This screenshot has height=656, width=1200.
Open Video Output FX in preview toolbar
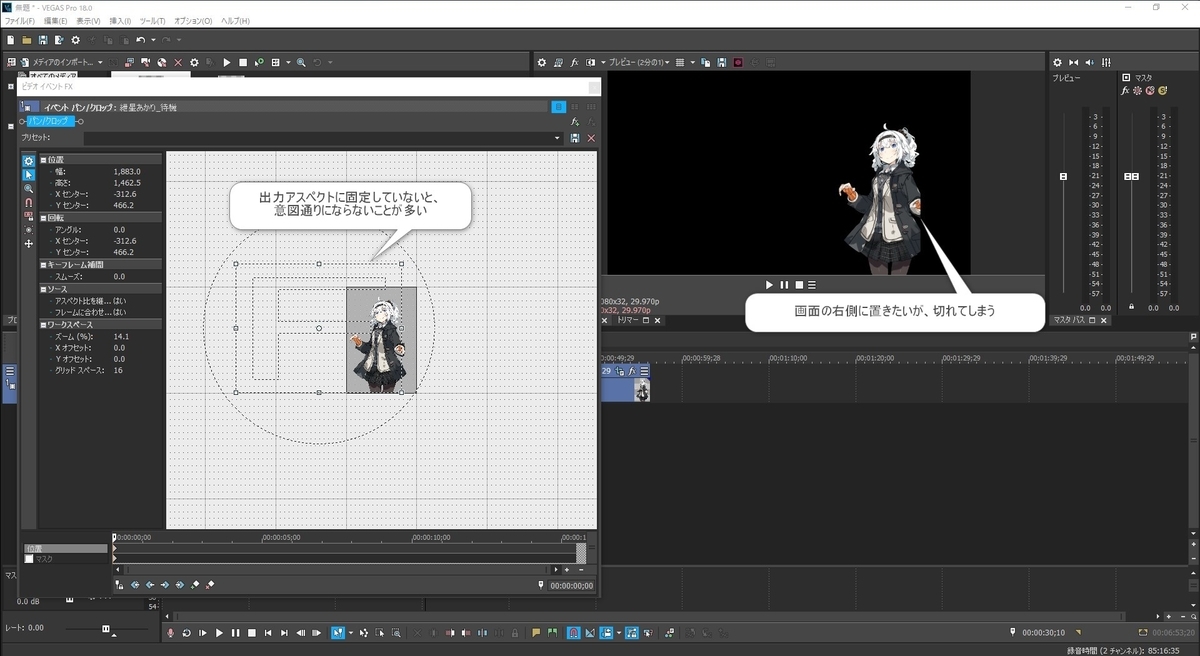tap(574, 62)
